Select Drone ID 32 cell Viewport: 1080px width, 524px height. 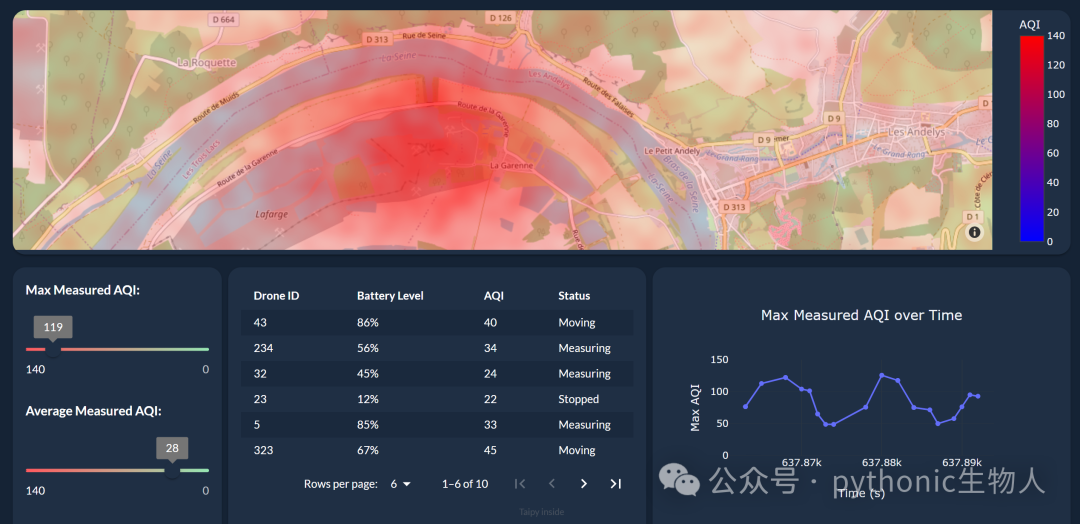pos(260,374)
